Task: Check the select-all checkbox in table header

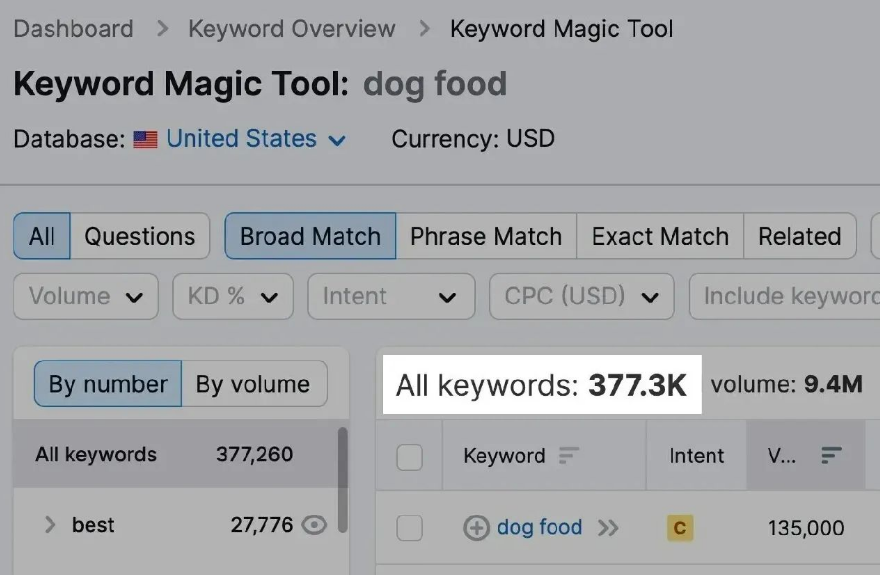Action: 409,457
